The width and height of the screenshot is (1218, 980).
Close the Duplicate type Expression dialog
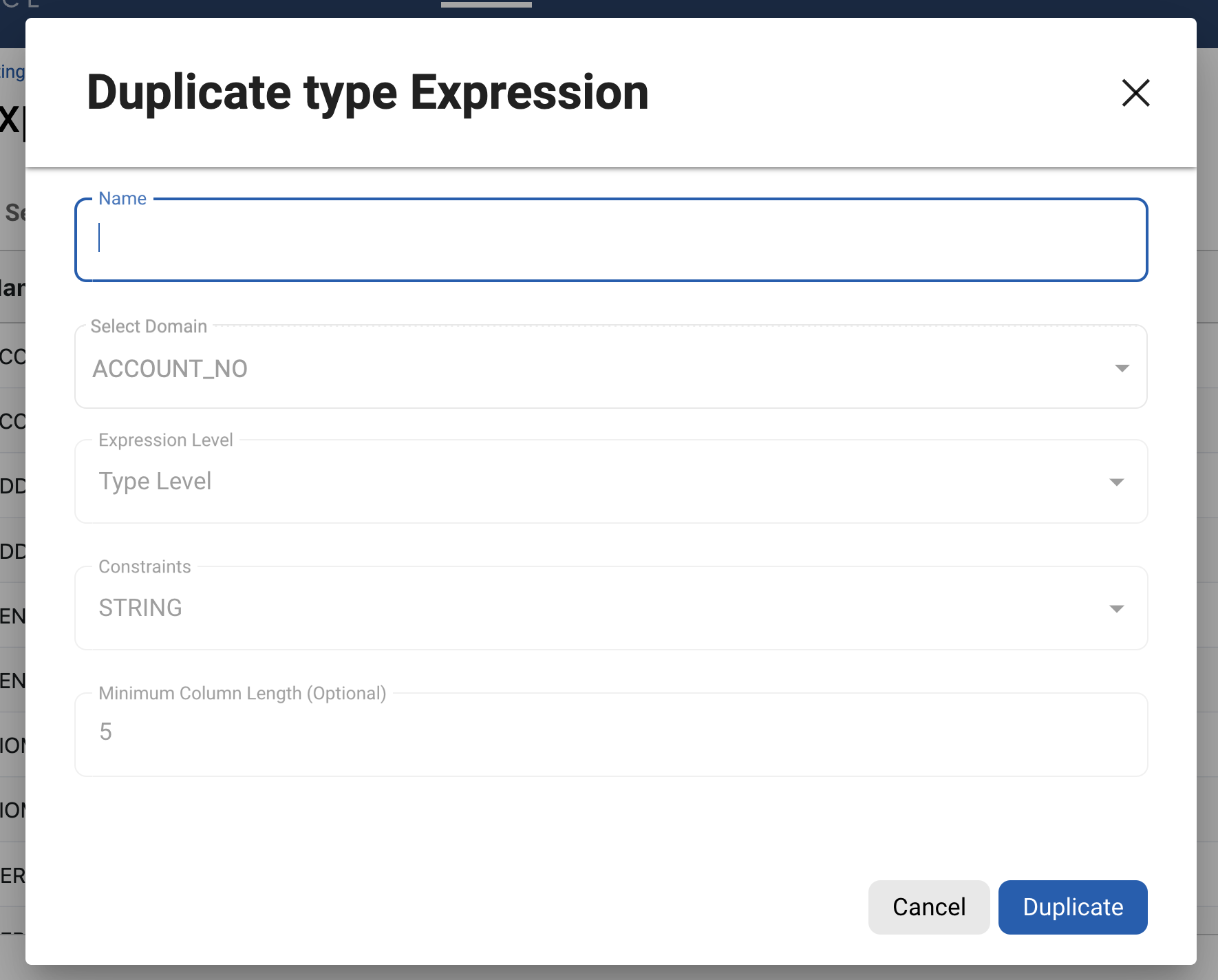click(1135, 93)
